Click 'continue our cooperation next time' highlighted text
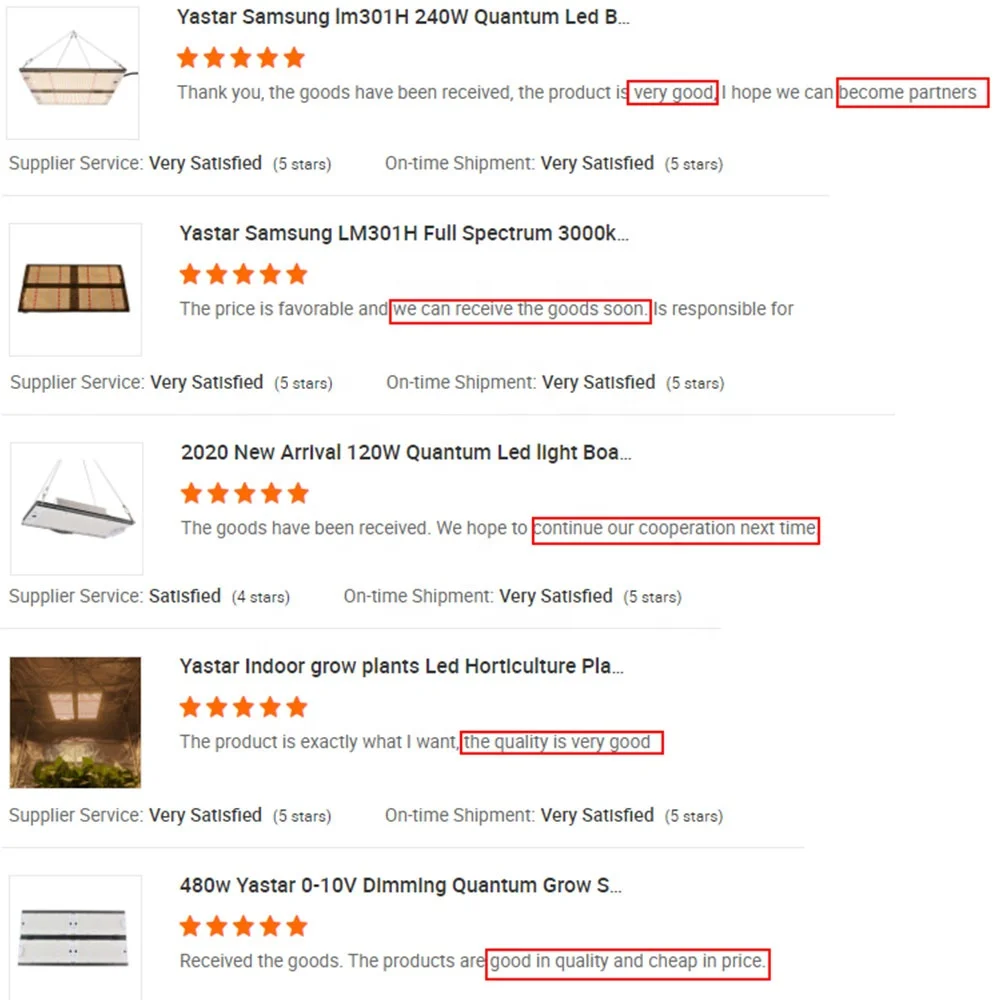This screenshot has height=1000, width=1000. tap(675, 529)
